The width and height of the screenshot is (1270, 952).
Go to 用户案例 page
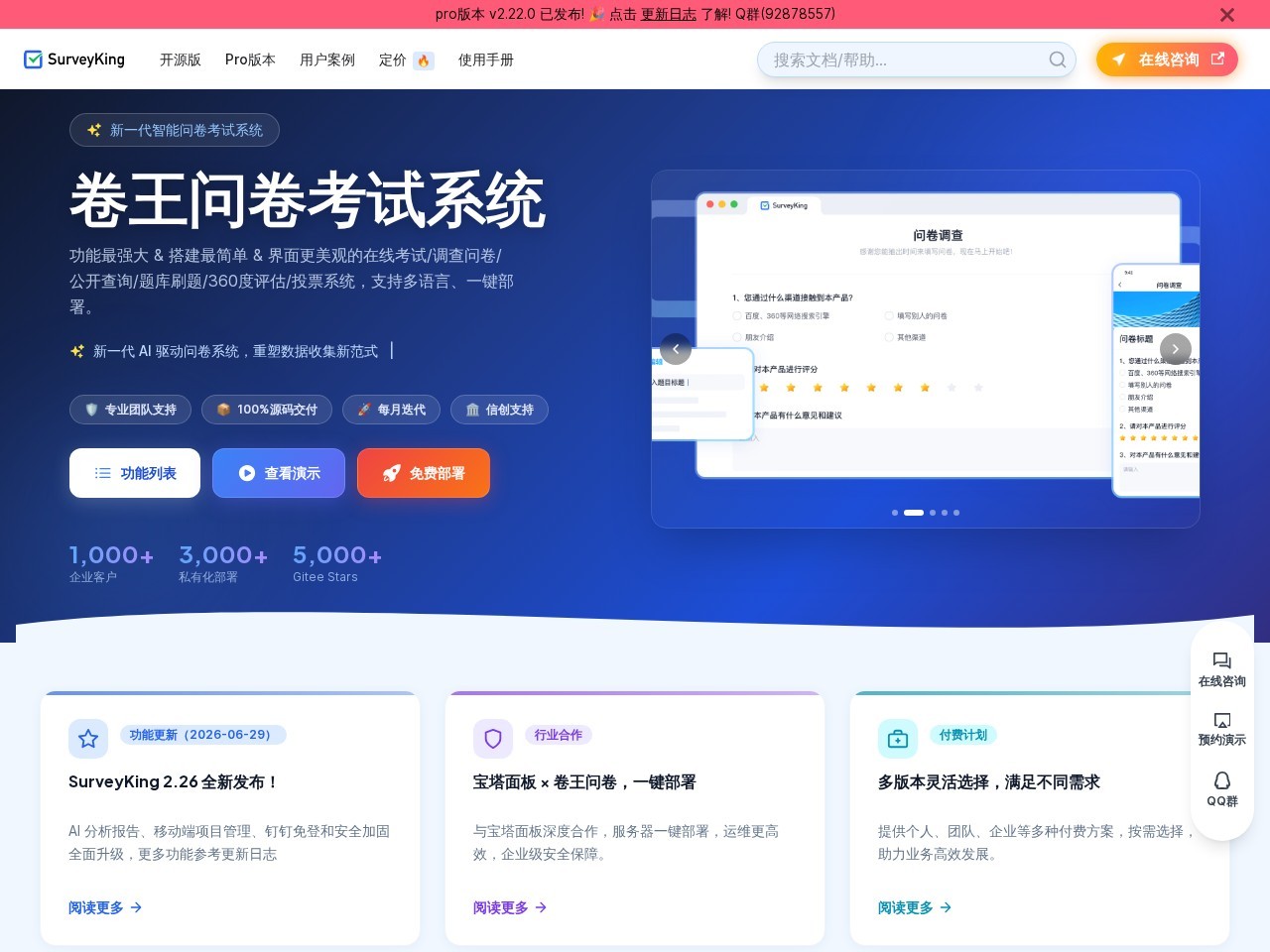pyautogui.click(x=327, y=59)
